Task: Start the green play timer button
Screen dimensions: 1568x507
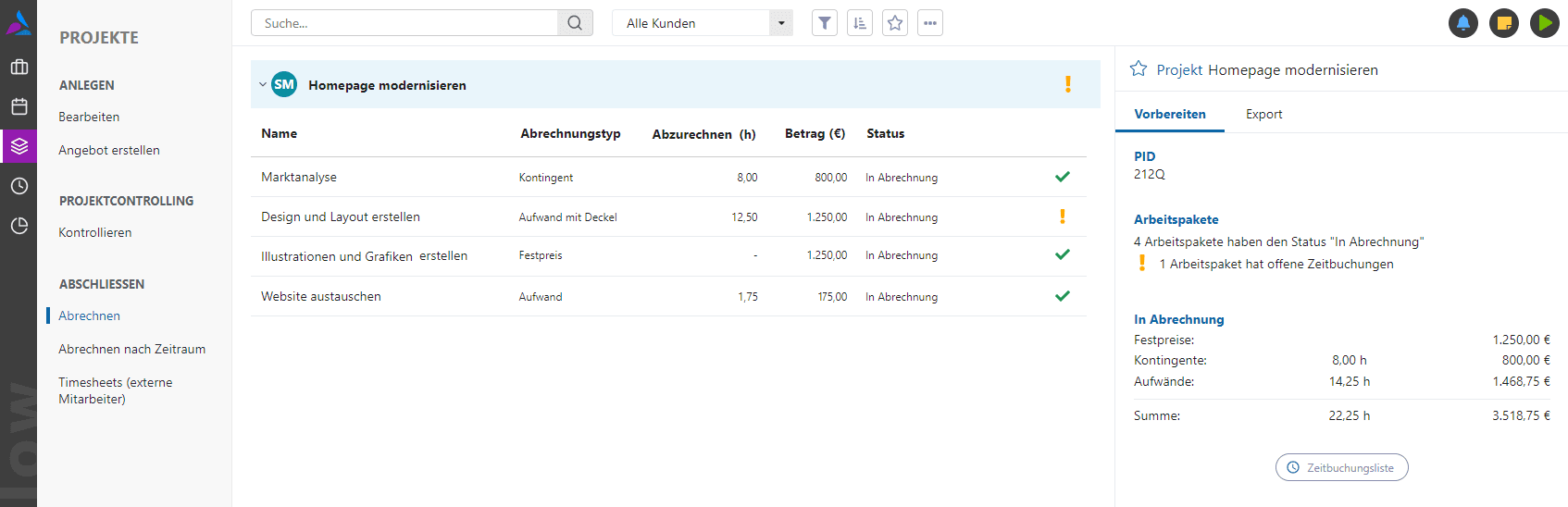Action: (x=1544, y=23)
